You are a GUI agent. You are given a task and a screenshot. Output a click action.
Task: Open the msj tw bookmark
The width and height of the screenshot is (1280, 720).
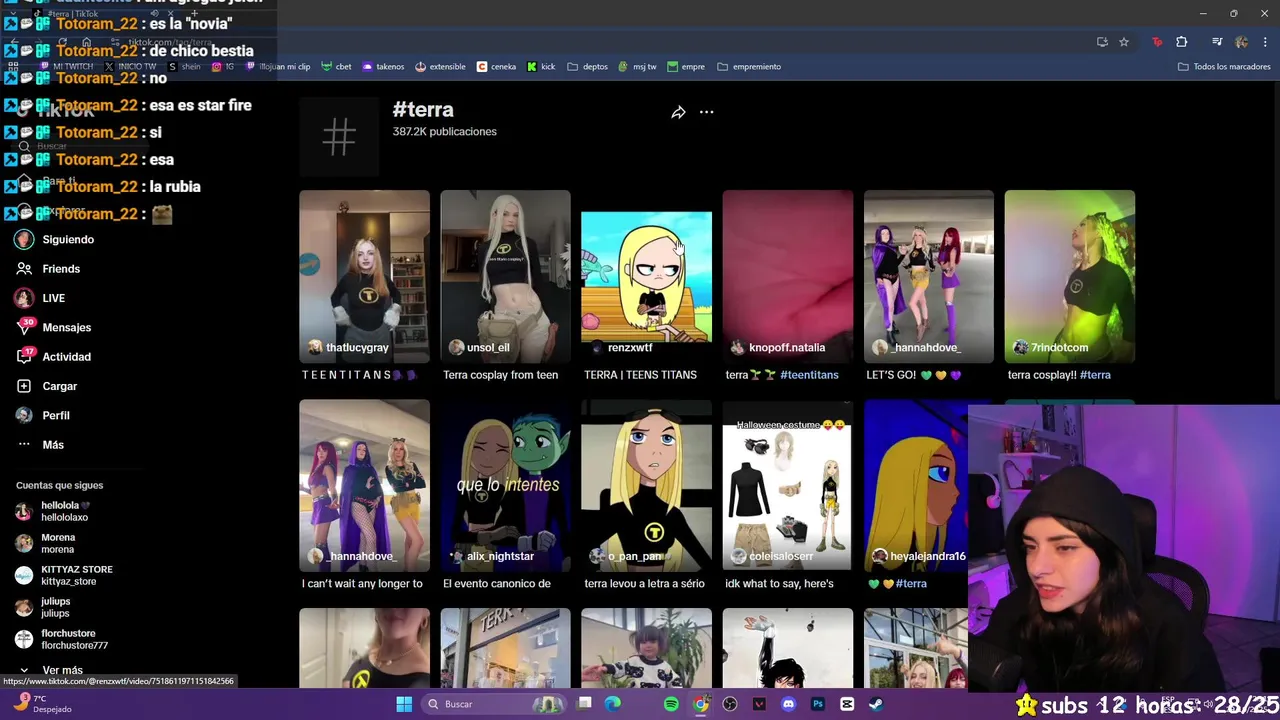click(638, 67)
